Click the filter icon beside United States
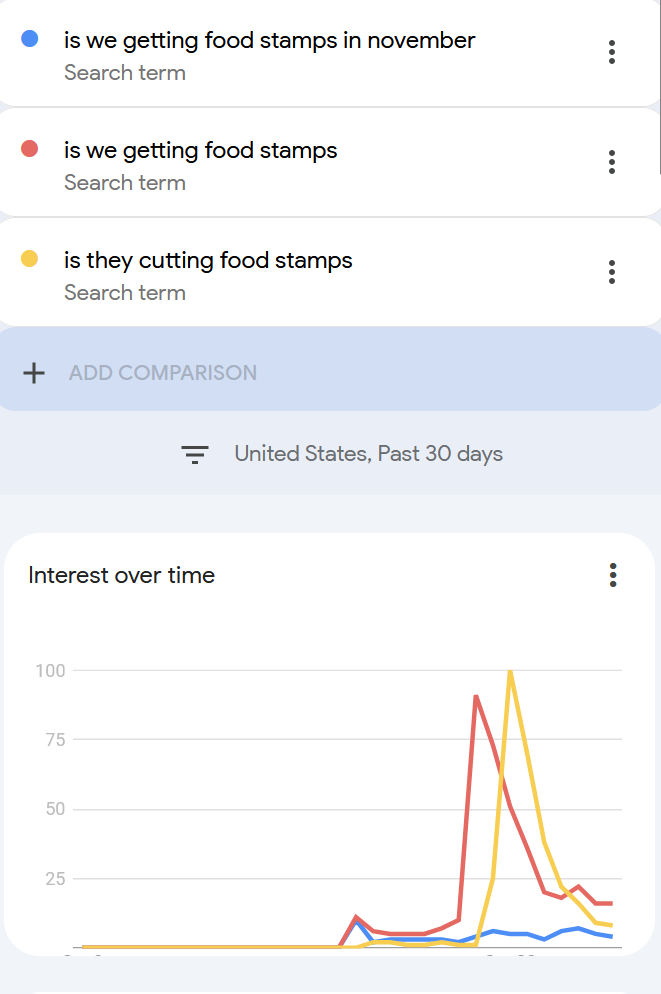 194,454
